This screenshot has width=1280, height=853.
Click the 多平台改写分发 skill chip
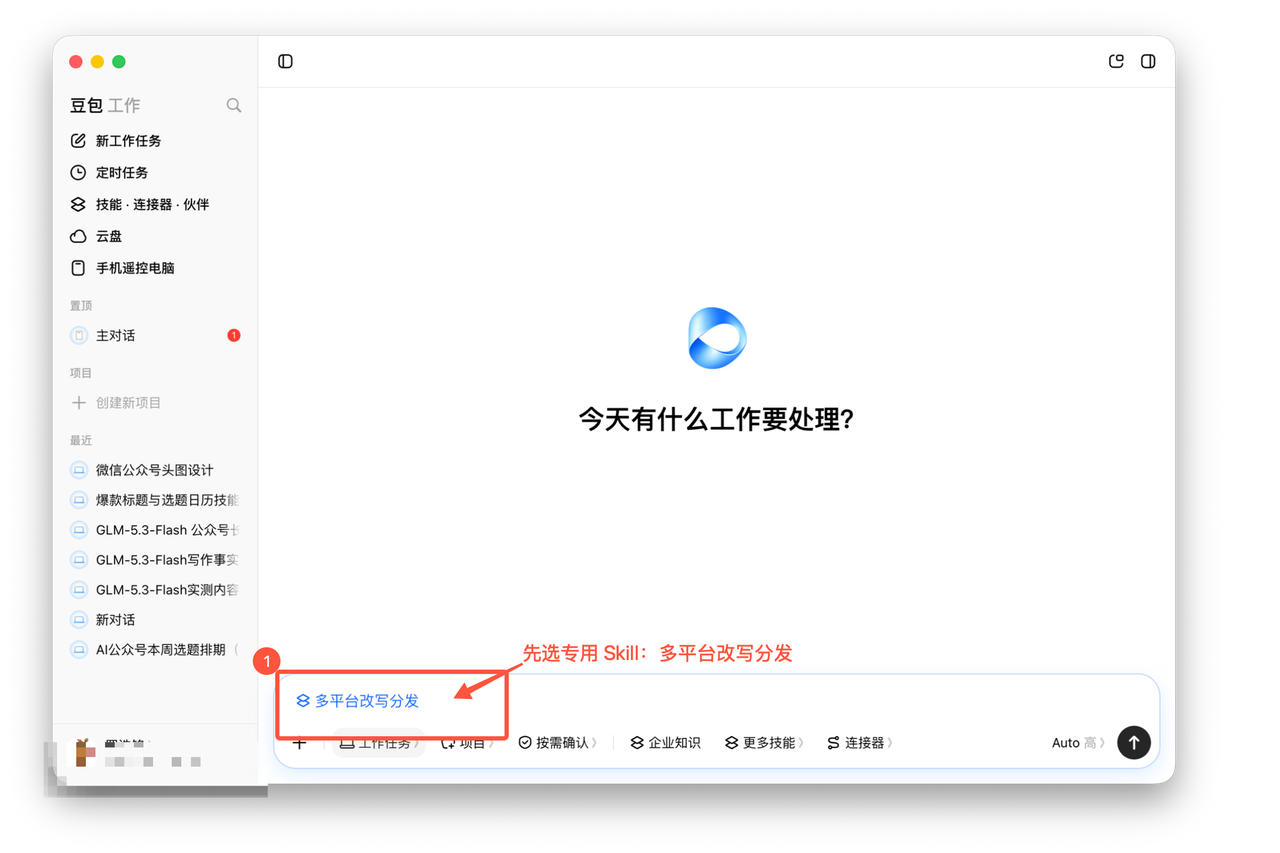point(358,701)
